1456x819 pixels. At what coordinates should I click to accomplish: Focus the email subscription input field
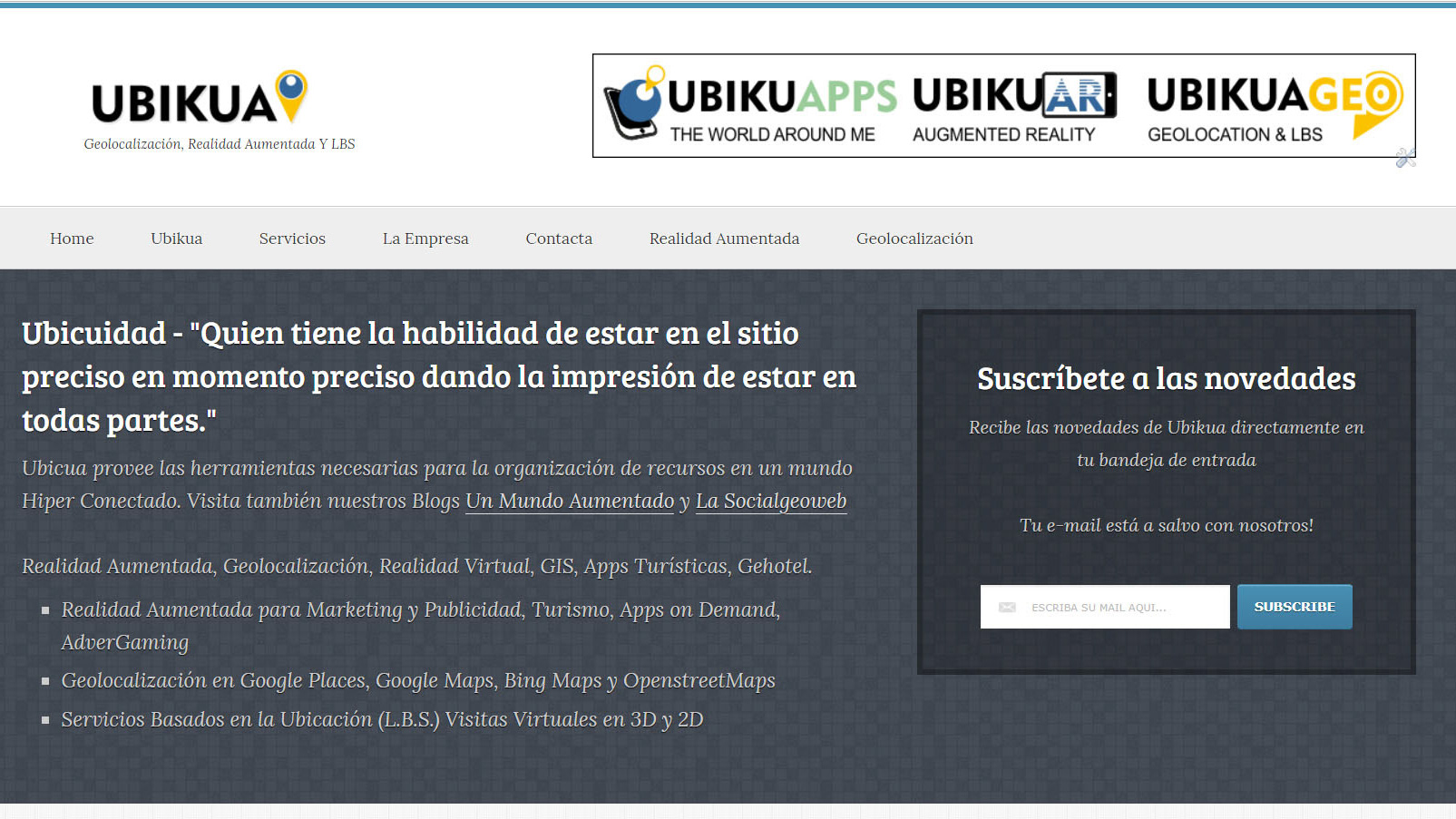1105,607
